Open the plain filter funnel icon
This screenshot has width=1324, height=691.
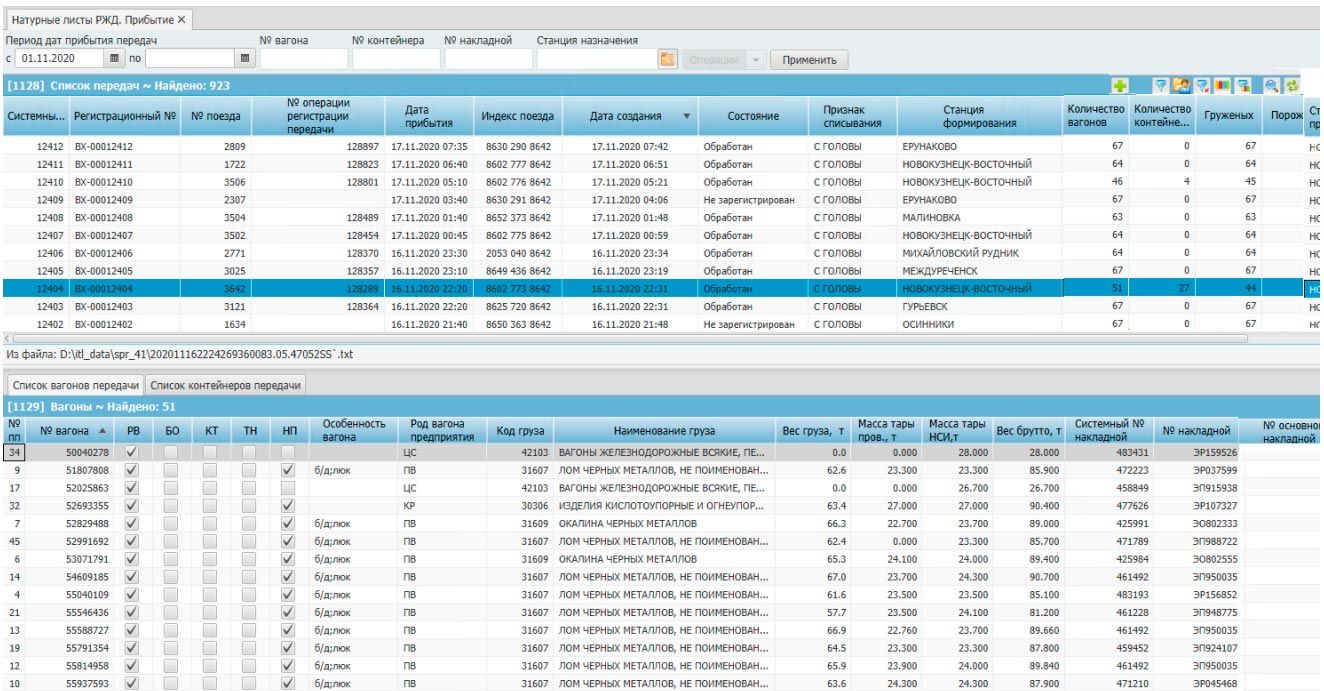point(1162,86)
